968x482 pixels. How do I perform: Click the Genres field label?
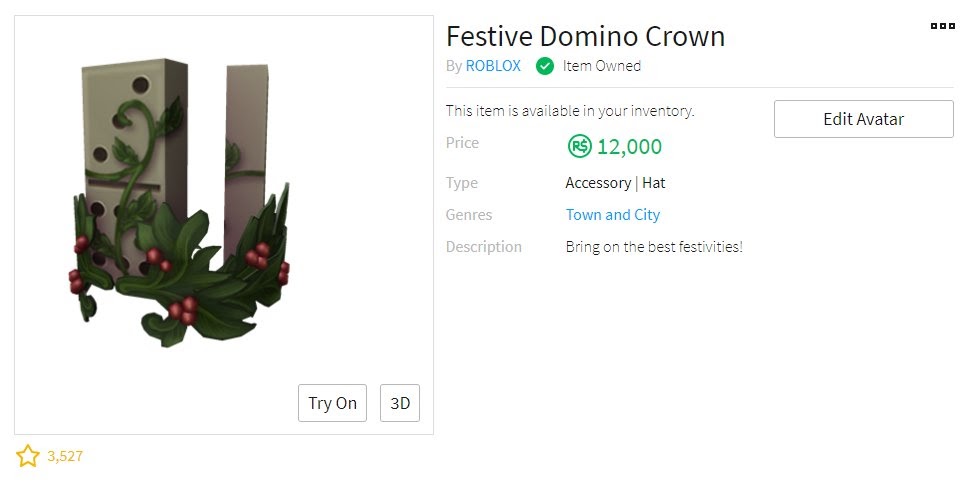(x=469, y=215)
